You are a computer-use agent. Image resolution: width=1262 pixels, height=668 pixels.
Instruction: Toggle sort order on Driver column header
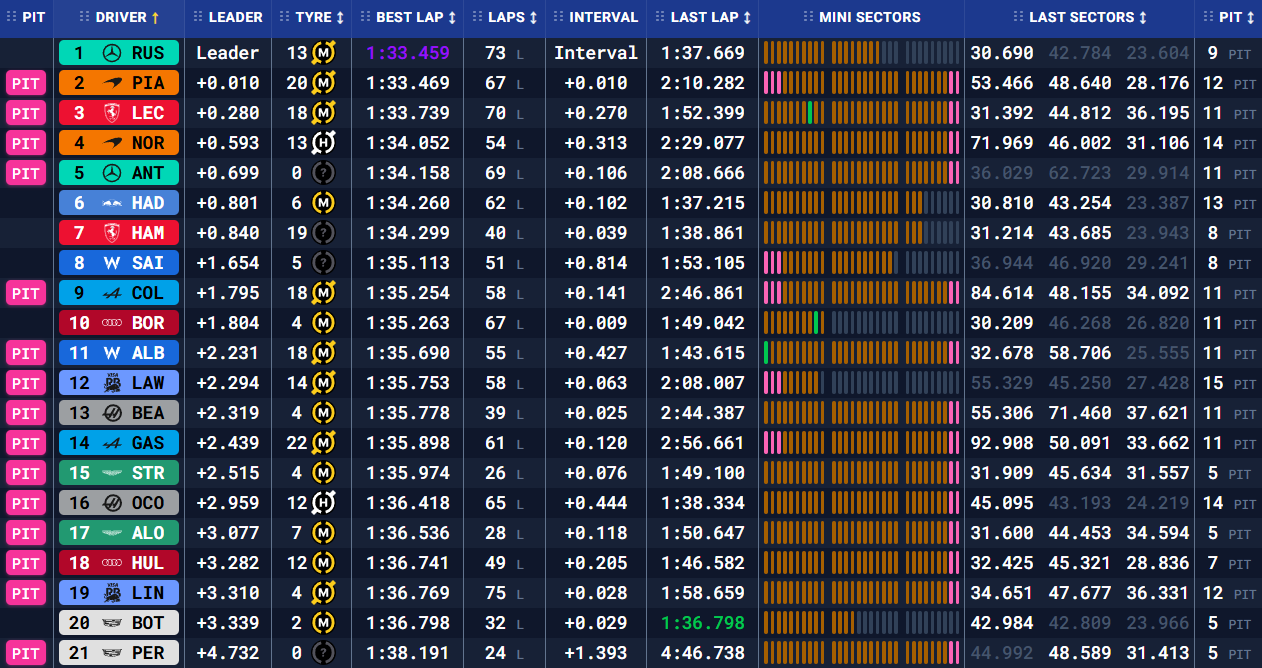pos(119,17)
